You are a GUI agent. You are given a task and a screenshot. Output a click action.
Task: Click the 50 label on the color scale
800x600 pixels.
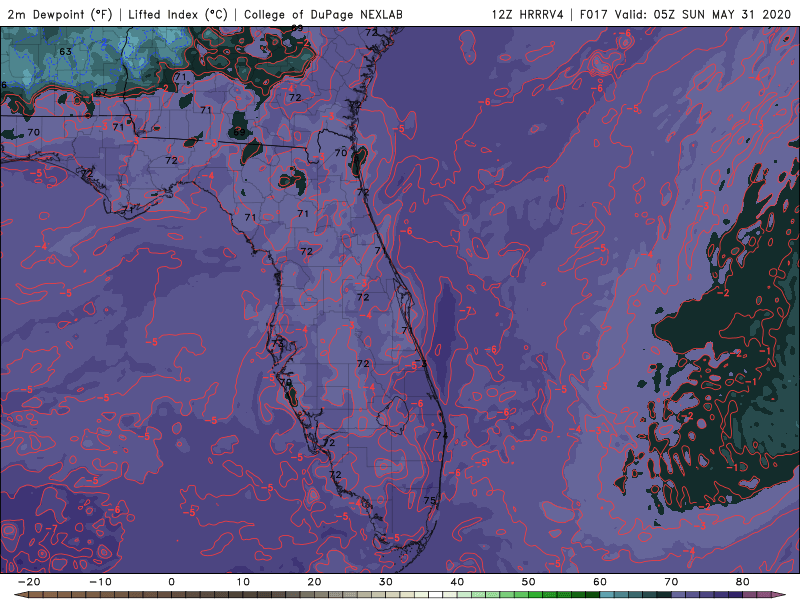[x=529, y=582]
